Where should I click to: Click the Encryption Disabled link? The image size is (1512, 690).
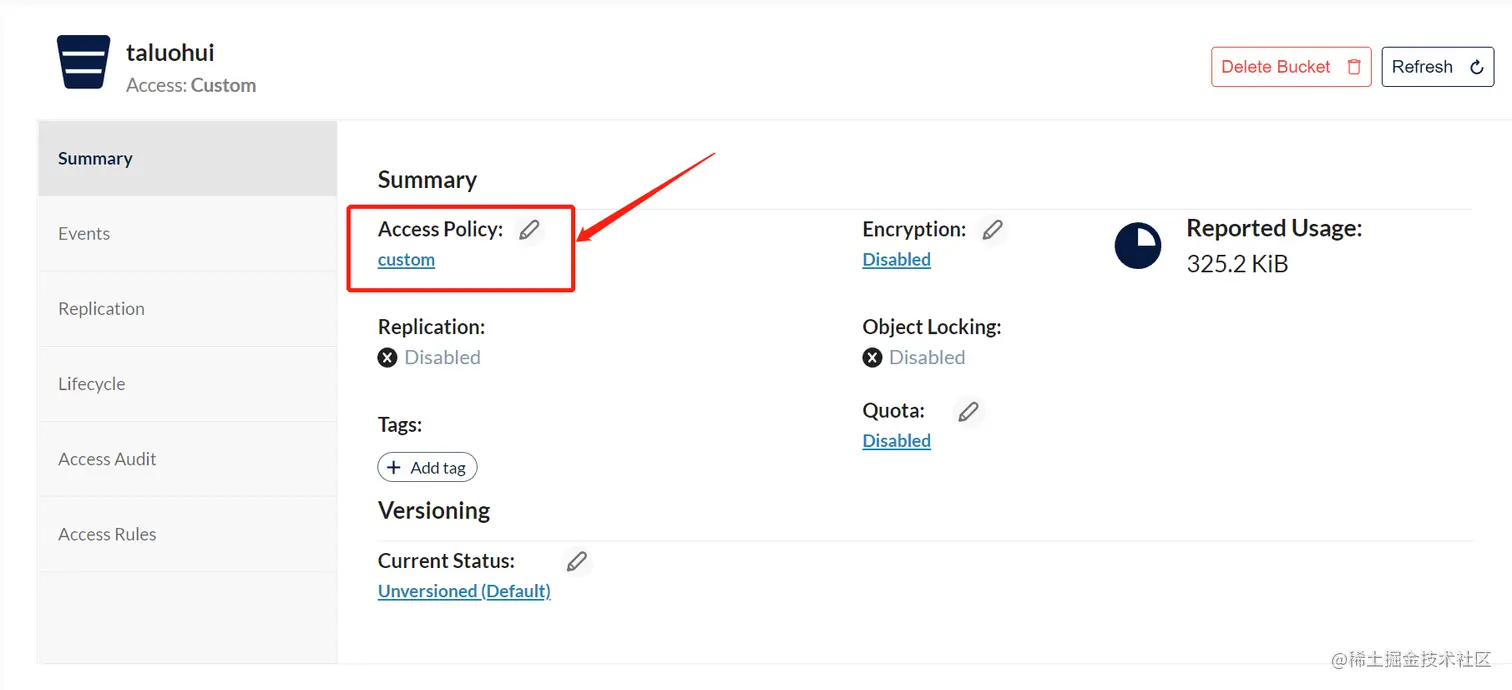coord(896,260)
